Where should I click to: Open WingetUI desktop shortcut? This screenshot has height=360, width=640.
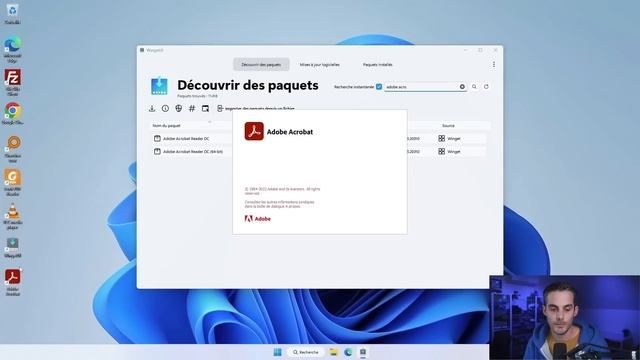pos(13,248)
